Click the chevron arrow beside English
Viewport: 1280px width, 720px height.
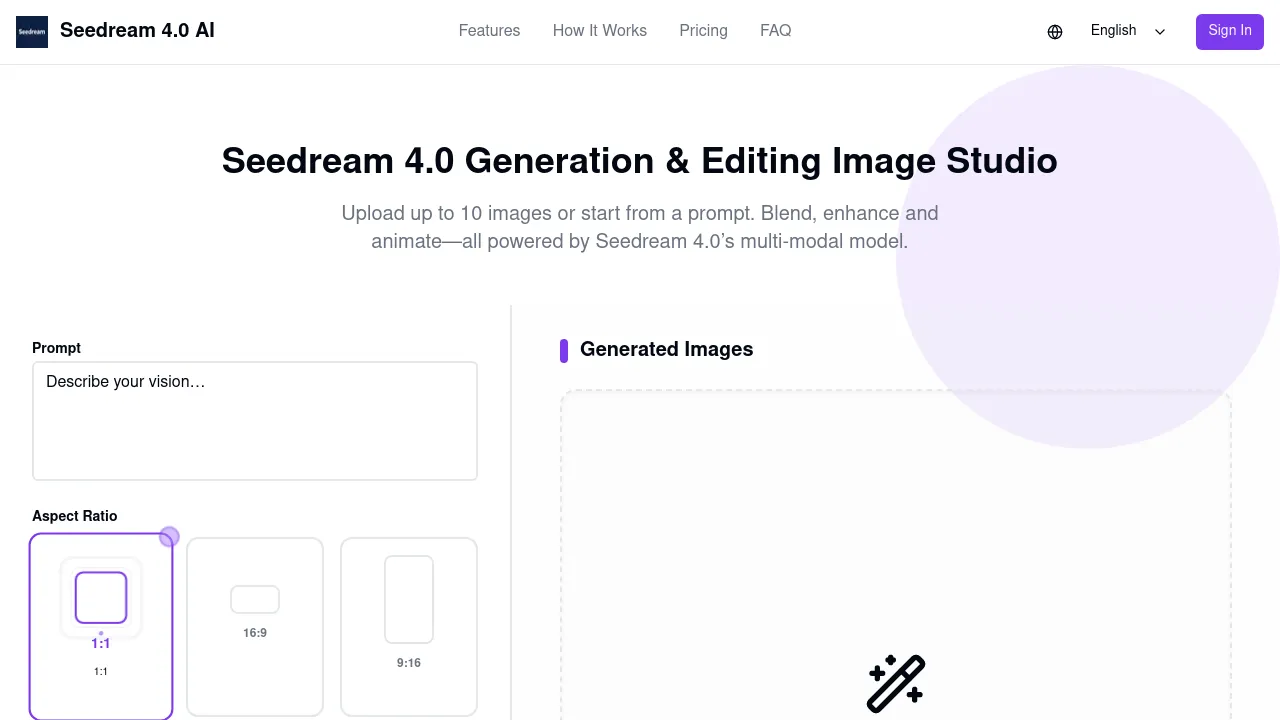pyautogui.click(x=1160, y=32)
